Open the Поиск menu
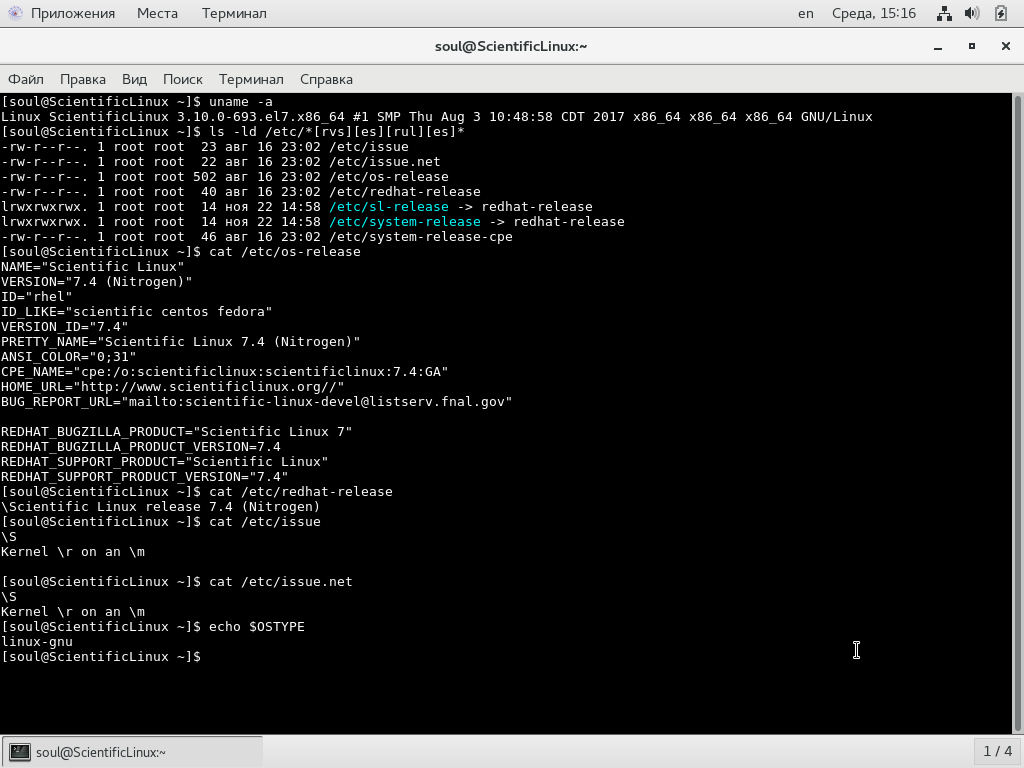1024x768 pixels. (x=182, y=79)
